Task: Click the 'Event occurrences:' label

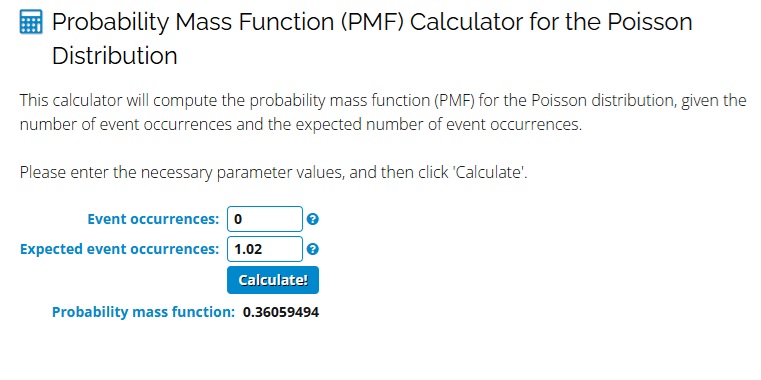Action: click(x=153, y=219)
